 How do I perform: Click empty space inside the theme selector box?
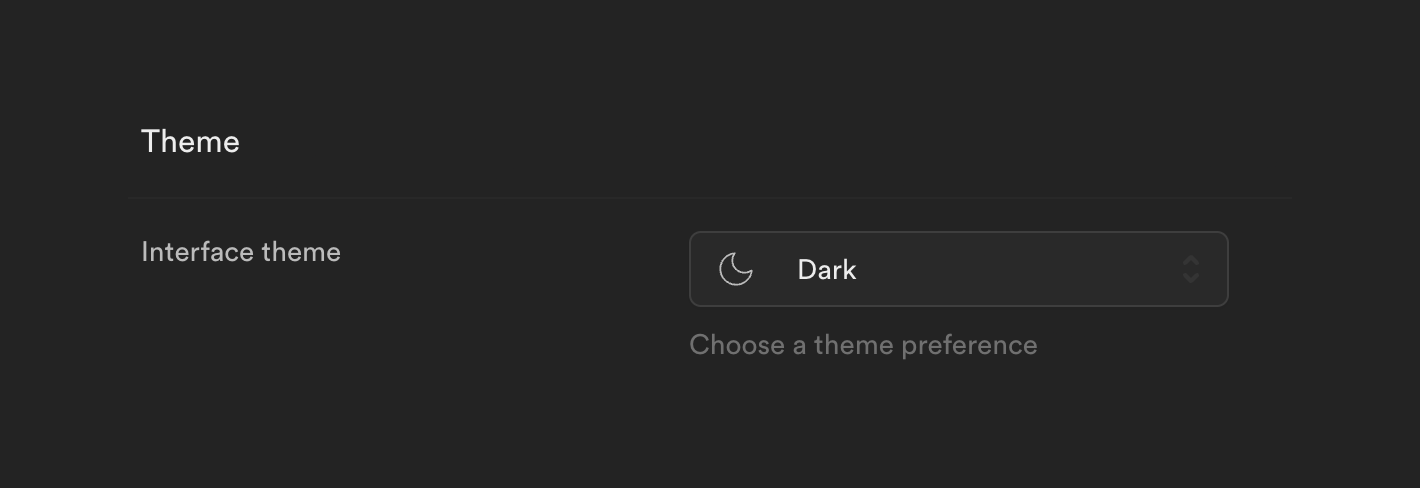coord(1010,269)
